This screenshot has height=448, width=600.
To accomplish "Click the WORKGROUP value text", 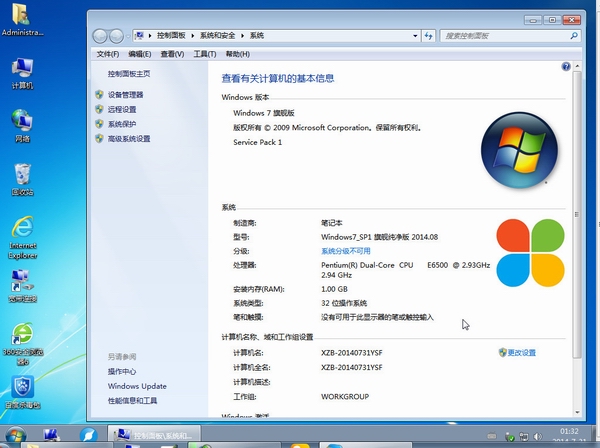I will coord(345,397).
